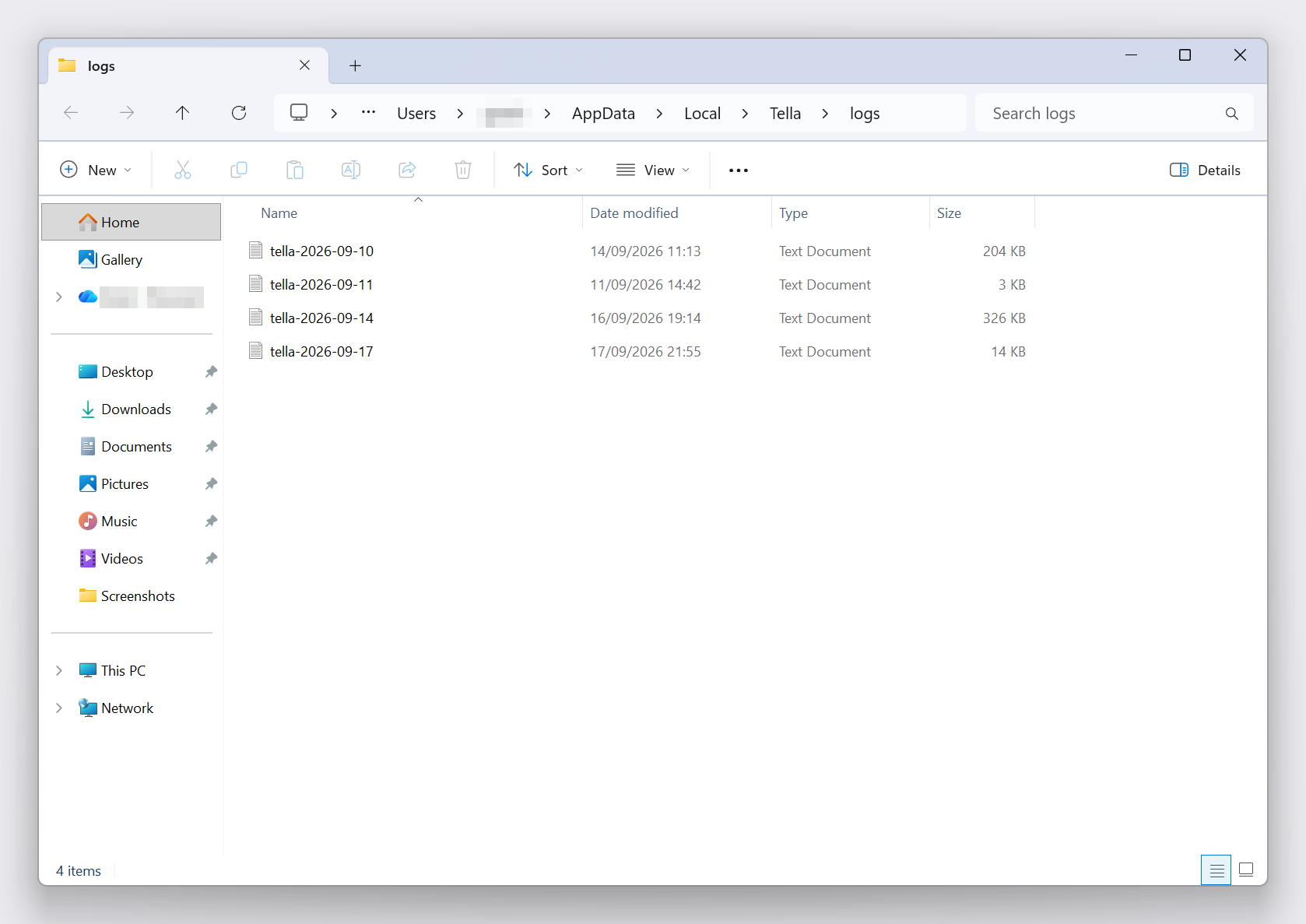This screenshot has width=1306, height=924.
Task: Open the Sort dropdown
Action: tap(549, 170)
